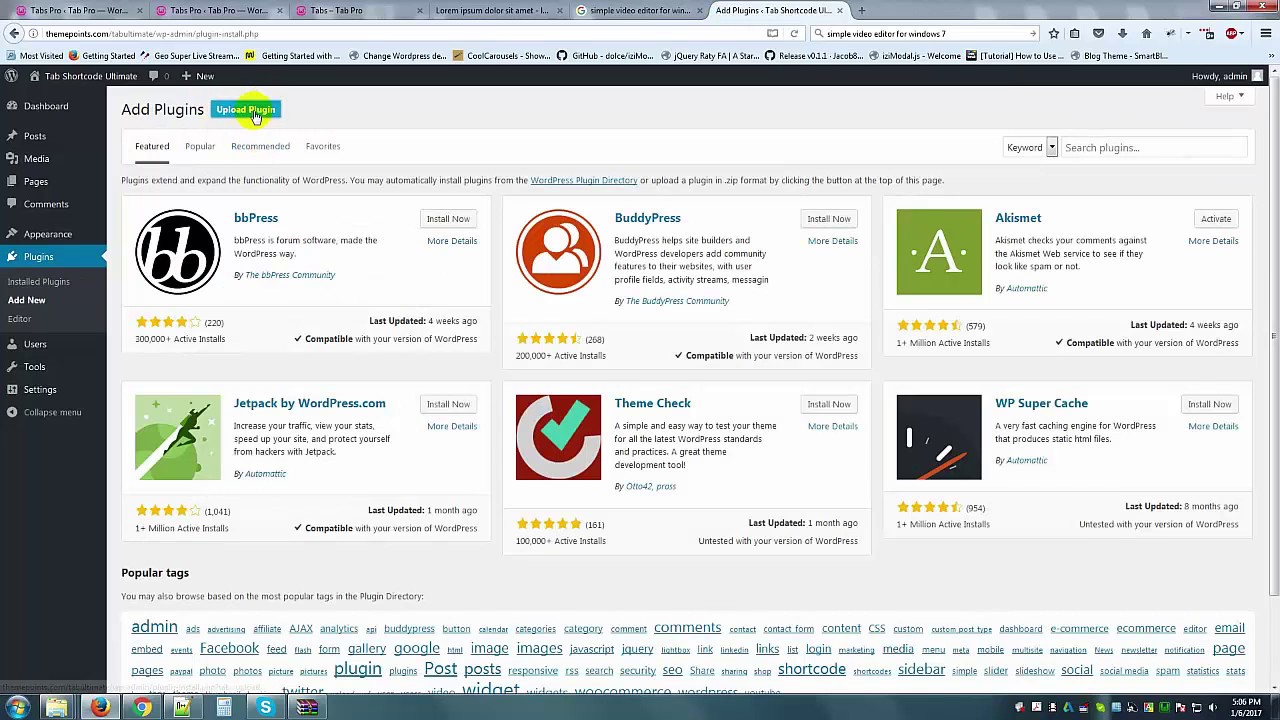Click the WP Super Cache gauge icon

click(x=939, y=438)
